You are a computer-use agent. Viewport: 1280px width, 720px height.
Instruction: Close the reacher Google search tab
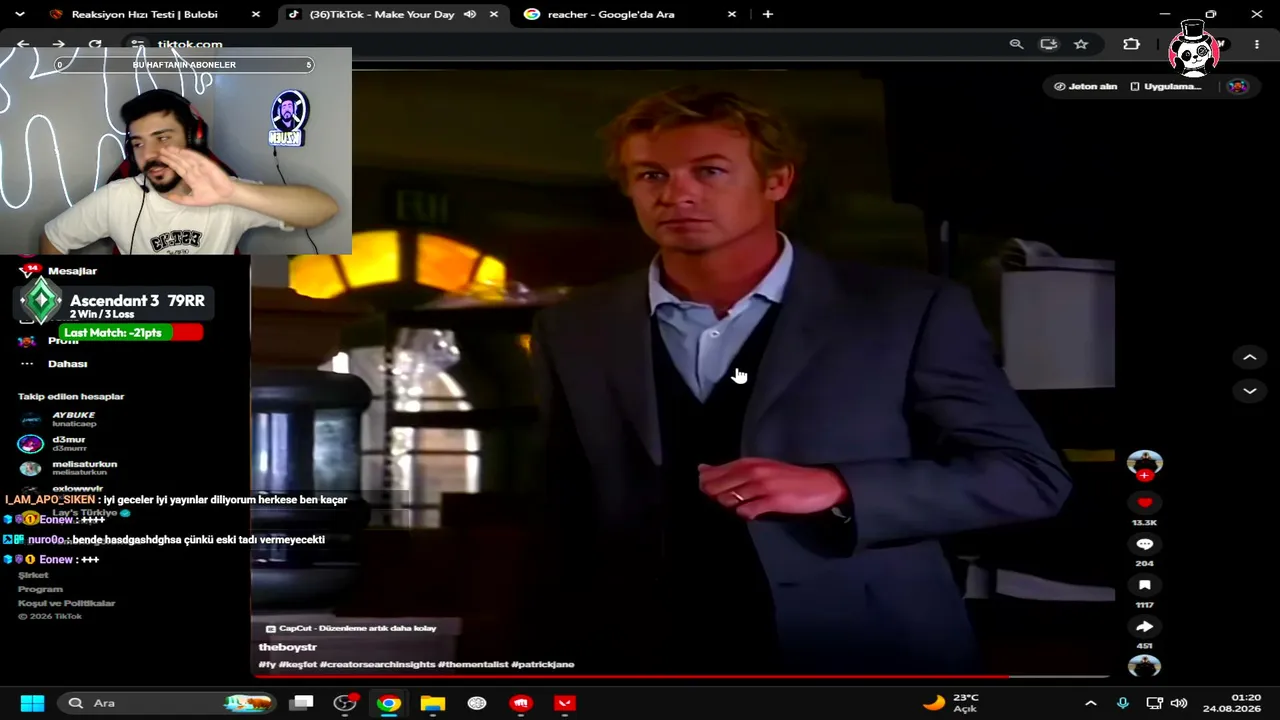(x=732, y=14)
